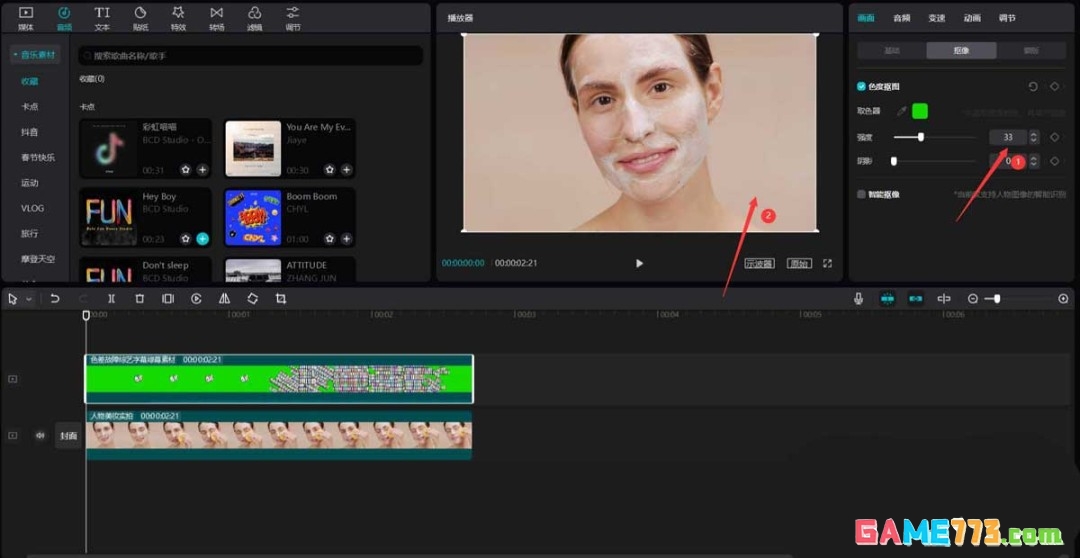Uncheck the 色度抠图 chroma key checkbox
Viewport: 1080px width, 558px height.
[x=862, y=87]
